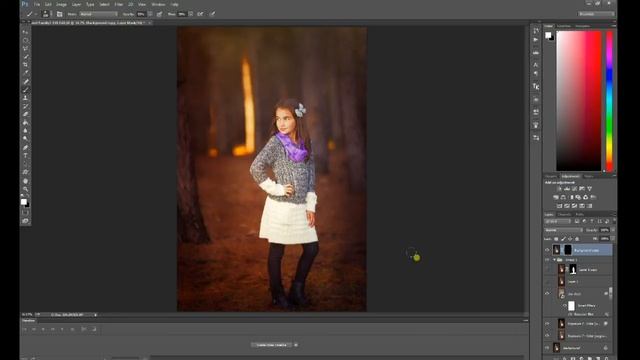
Task: Select the Move tool
Action: pos(25,32)
